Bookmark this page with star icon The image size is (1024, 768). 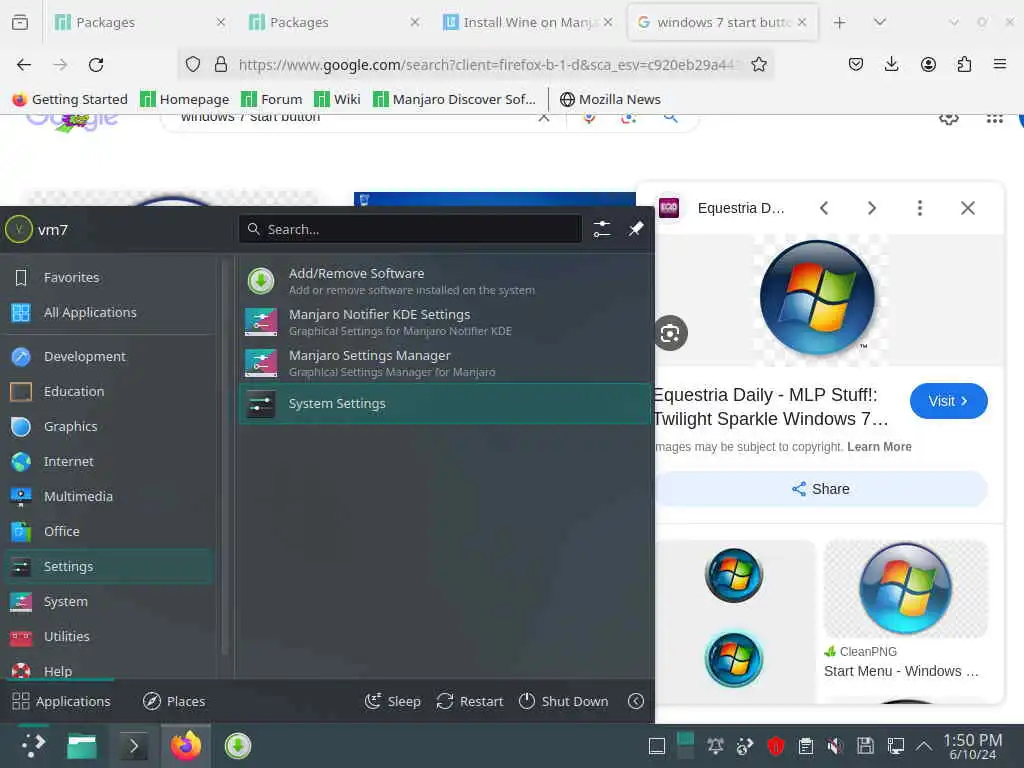coord(759,65)
